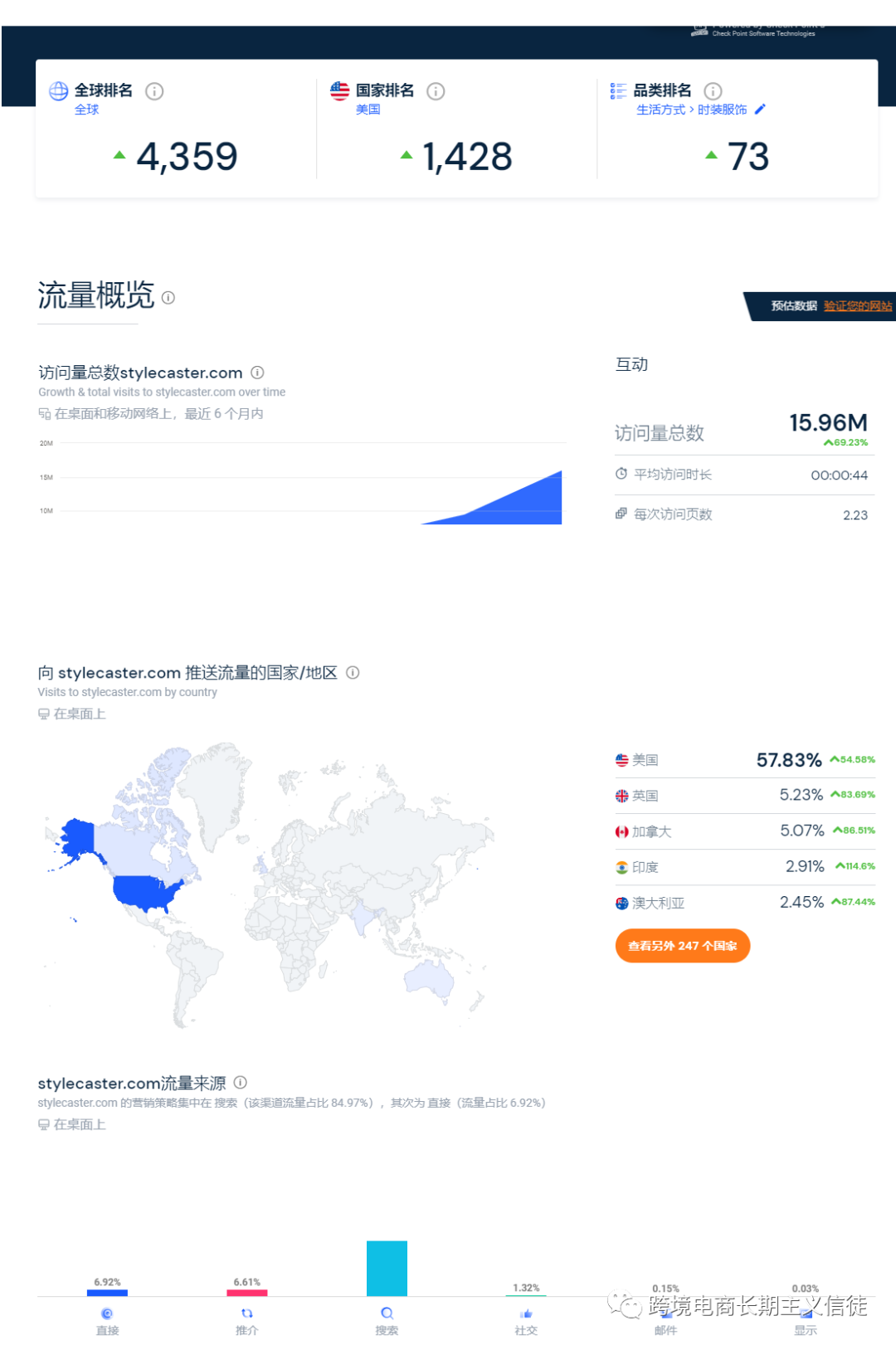Click the 美国 link under 国家排名

pos(368,110)
